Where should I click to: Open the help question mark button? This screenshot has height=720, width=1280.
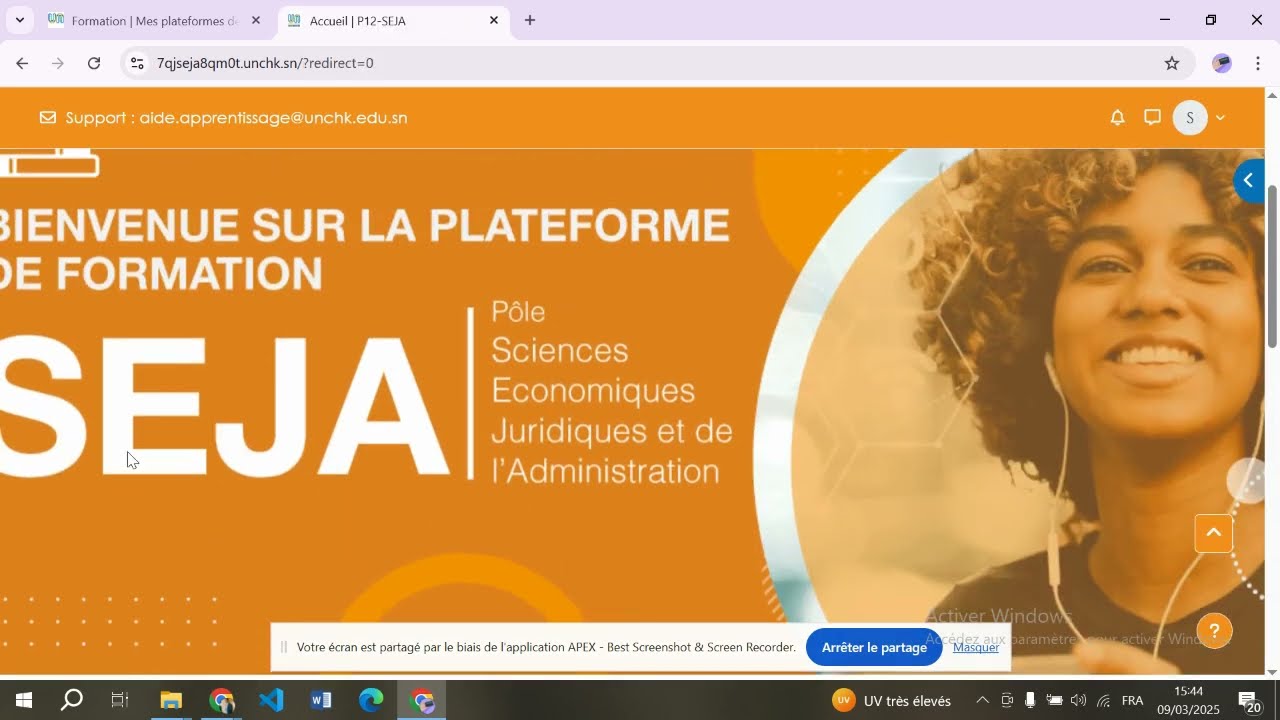[x=1214, y=631]
